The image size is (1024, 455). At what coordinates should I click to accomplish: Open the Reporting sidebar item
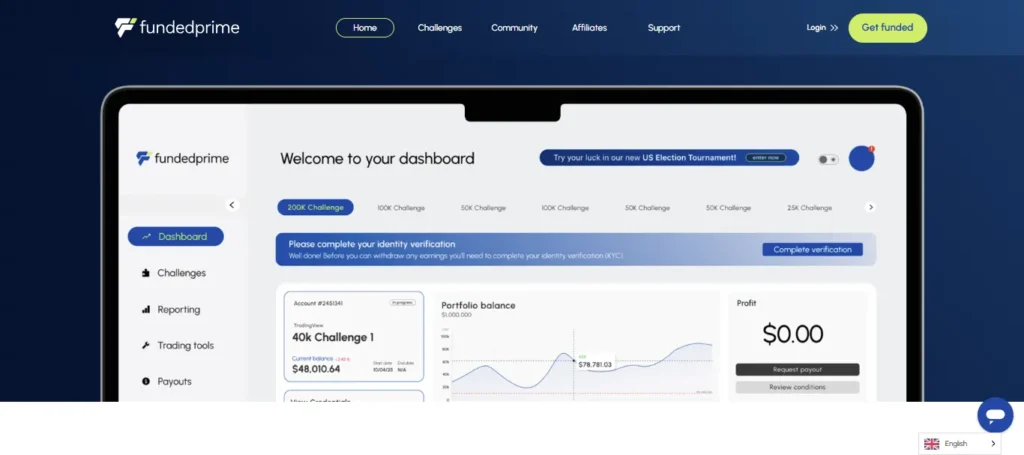[171, 309]
